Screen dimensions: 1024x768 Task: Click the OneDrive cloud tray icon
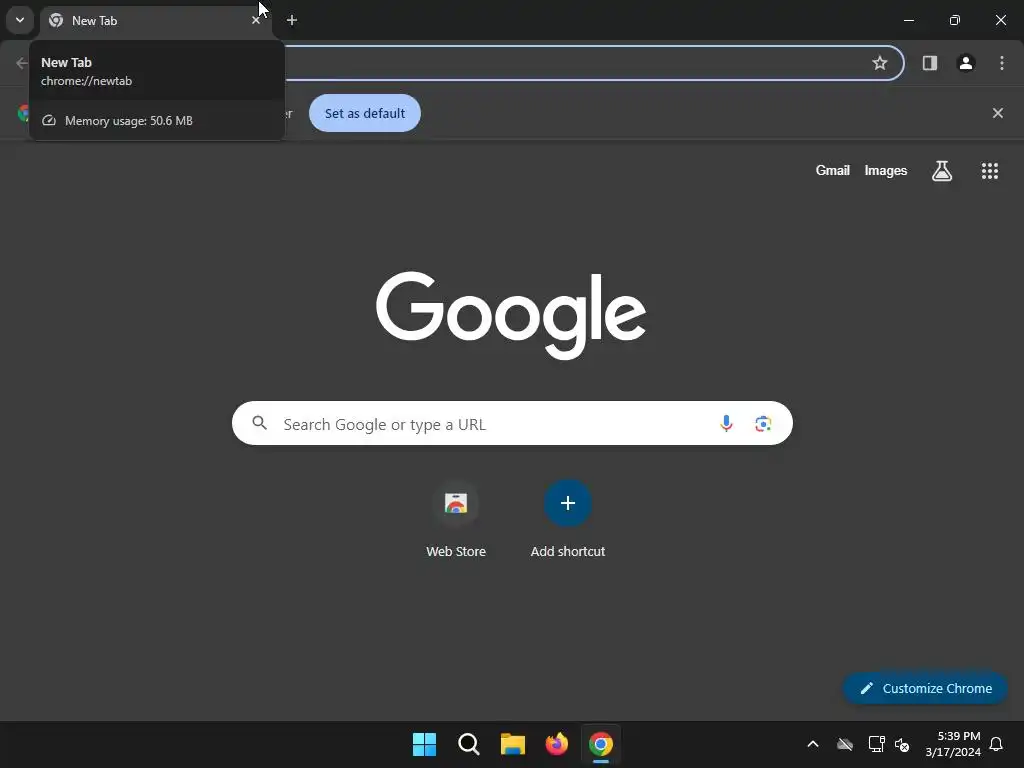pyautogui.click(x=845, y=744)
